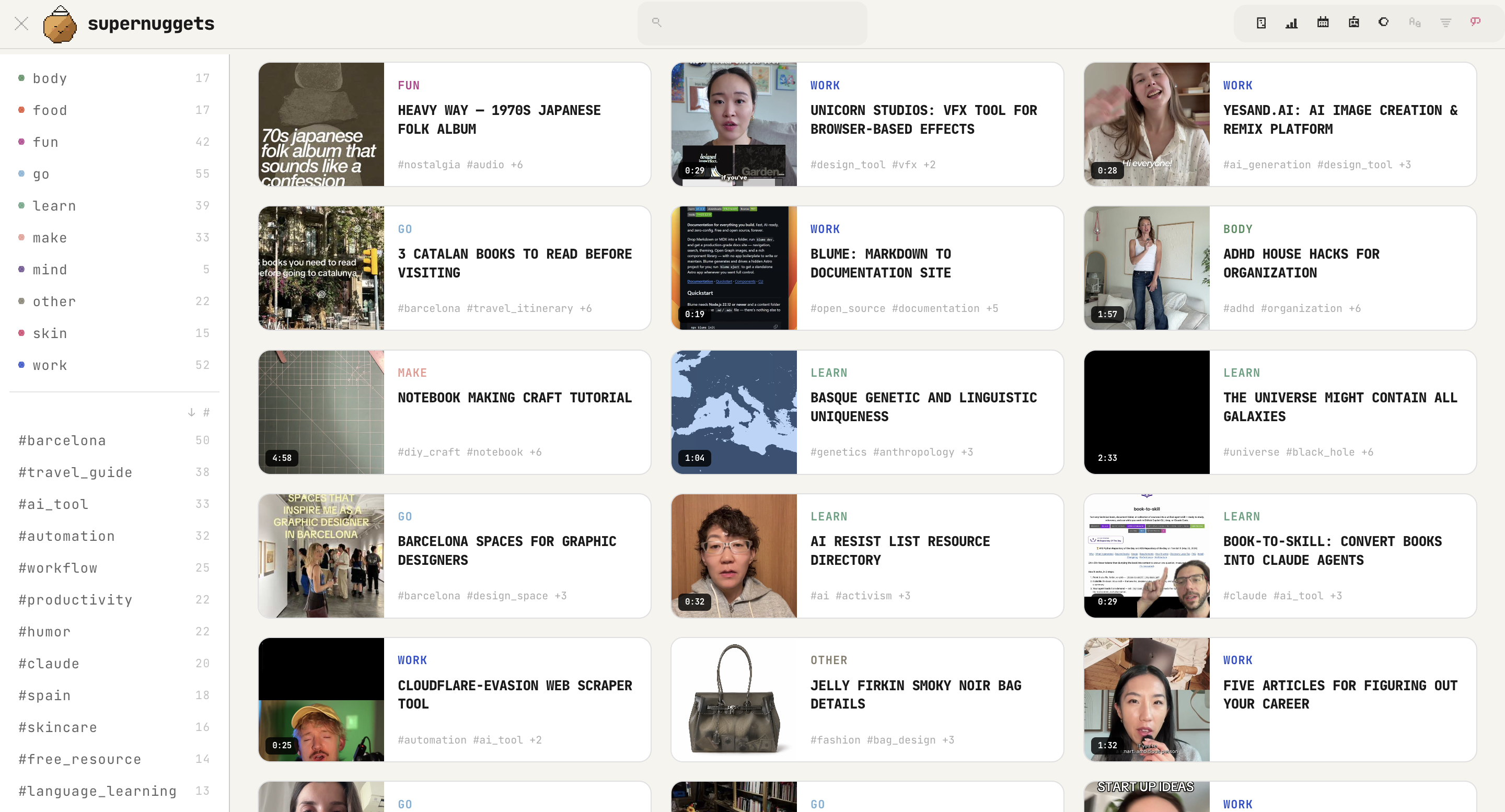Filter by #barcelona tag
The height and width of the screenshot is (812, 1505).
pyautogui.click(x=114, y=440)
